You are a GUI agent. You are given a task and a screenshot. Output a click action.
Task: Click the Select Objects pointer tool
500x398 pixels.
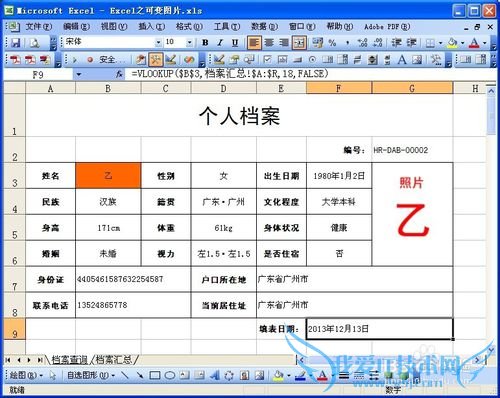(x=53, y=376)
